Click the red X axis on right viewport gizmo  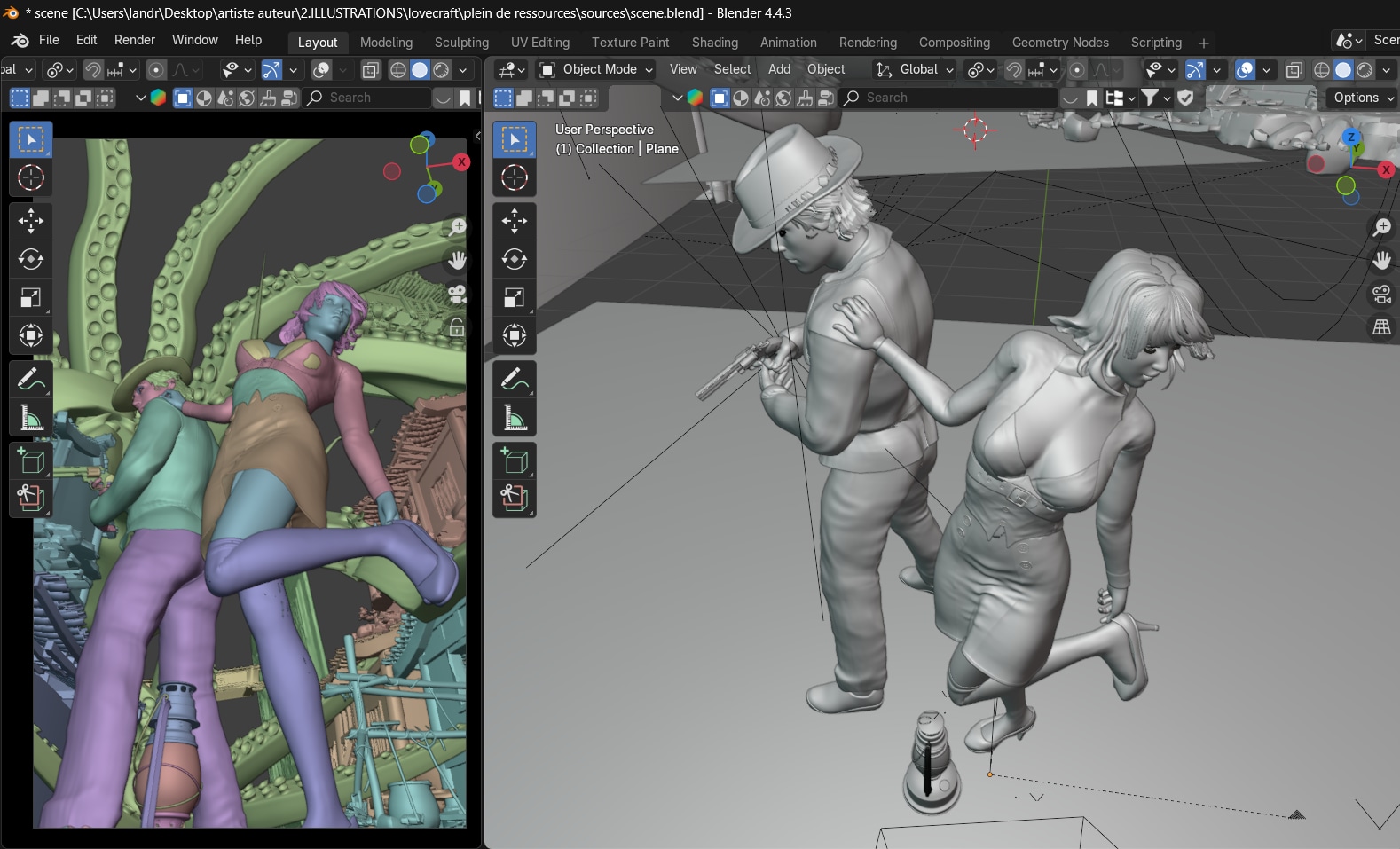click(x=1386, y=169)
